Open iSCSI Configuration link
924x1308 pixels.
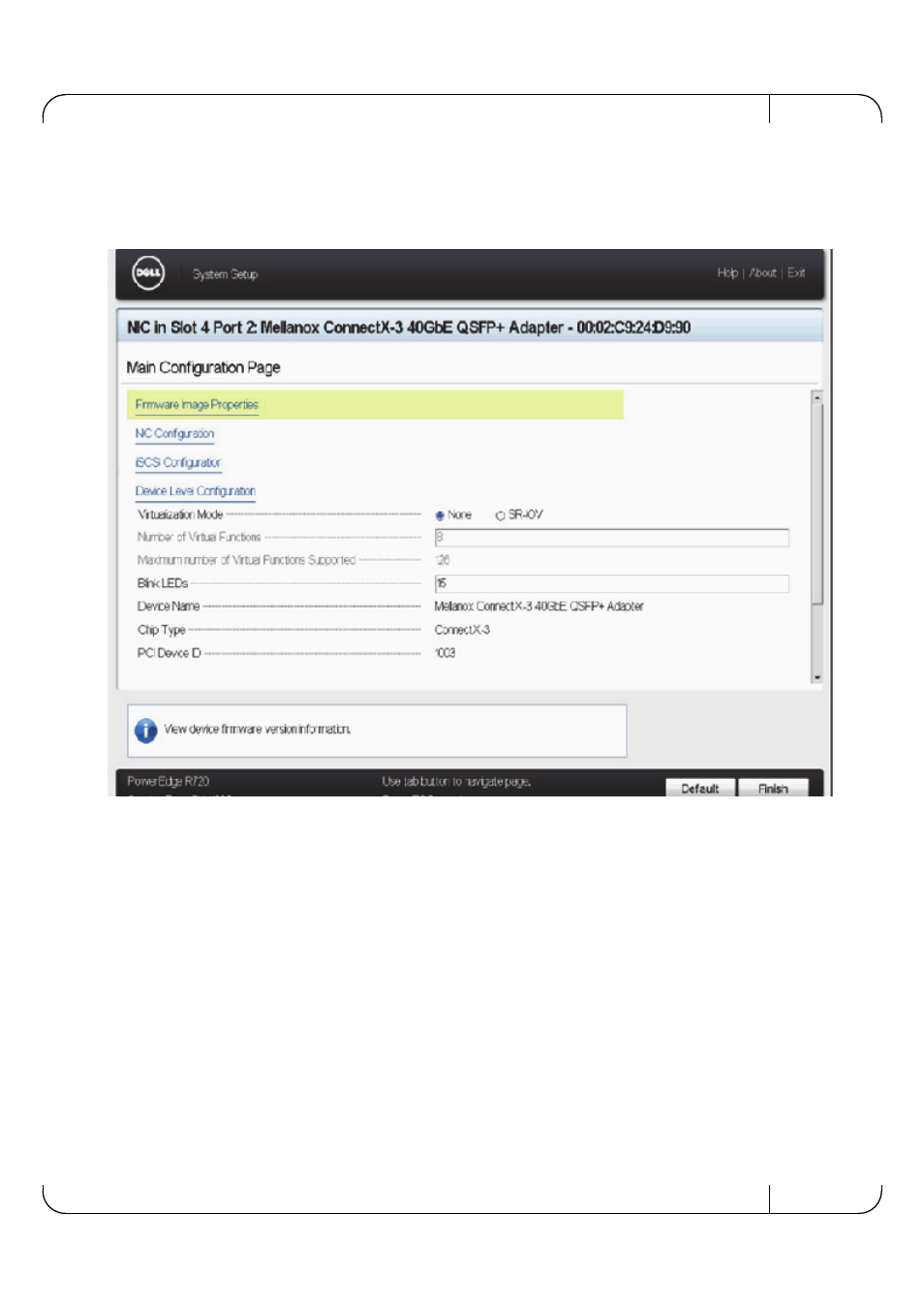click(178, 463)
